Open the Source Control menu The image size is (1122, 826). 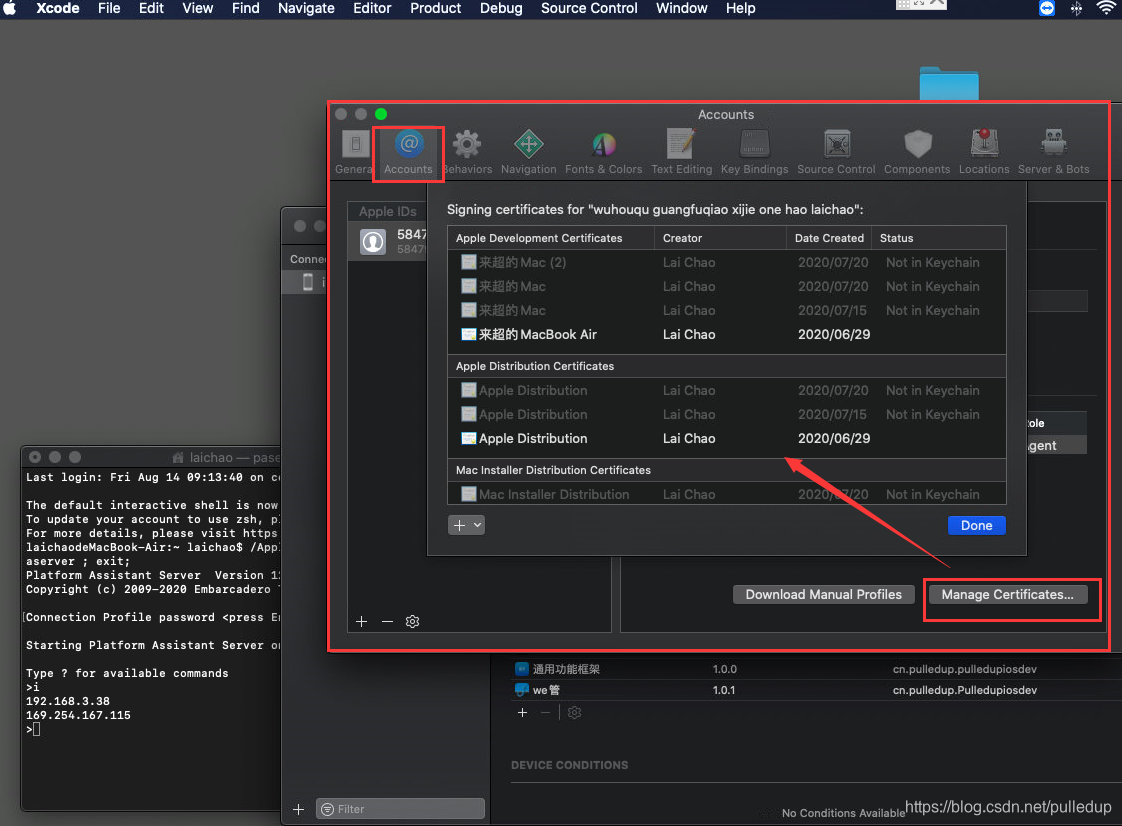[589, 9]
